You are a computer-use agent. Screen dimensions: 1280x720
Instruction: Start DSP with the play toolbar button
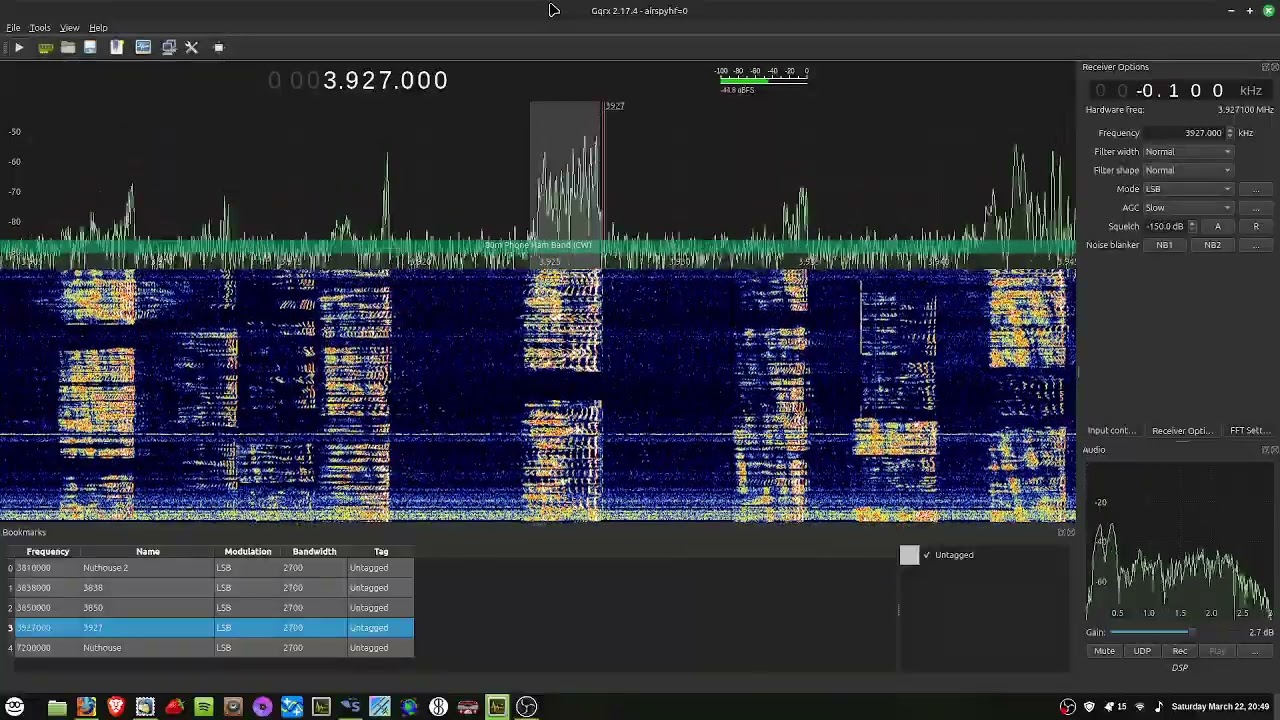point(19,47)
